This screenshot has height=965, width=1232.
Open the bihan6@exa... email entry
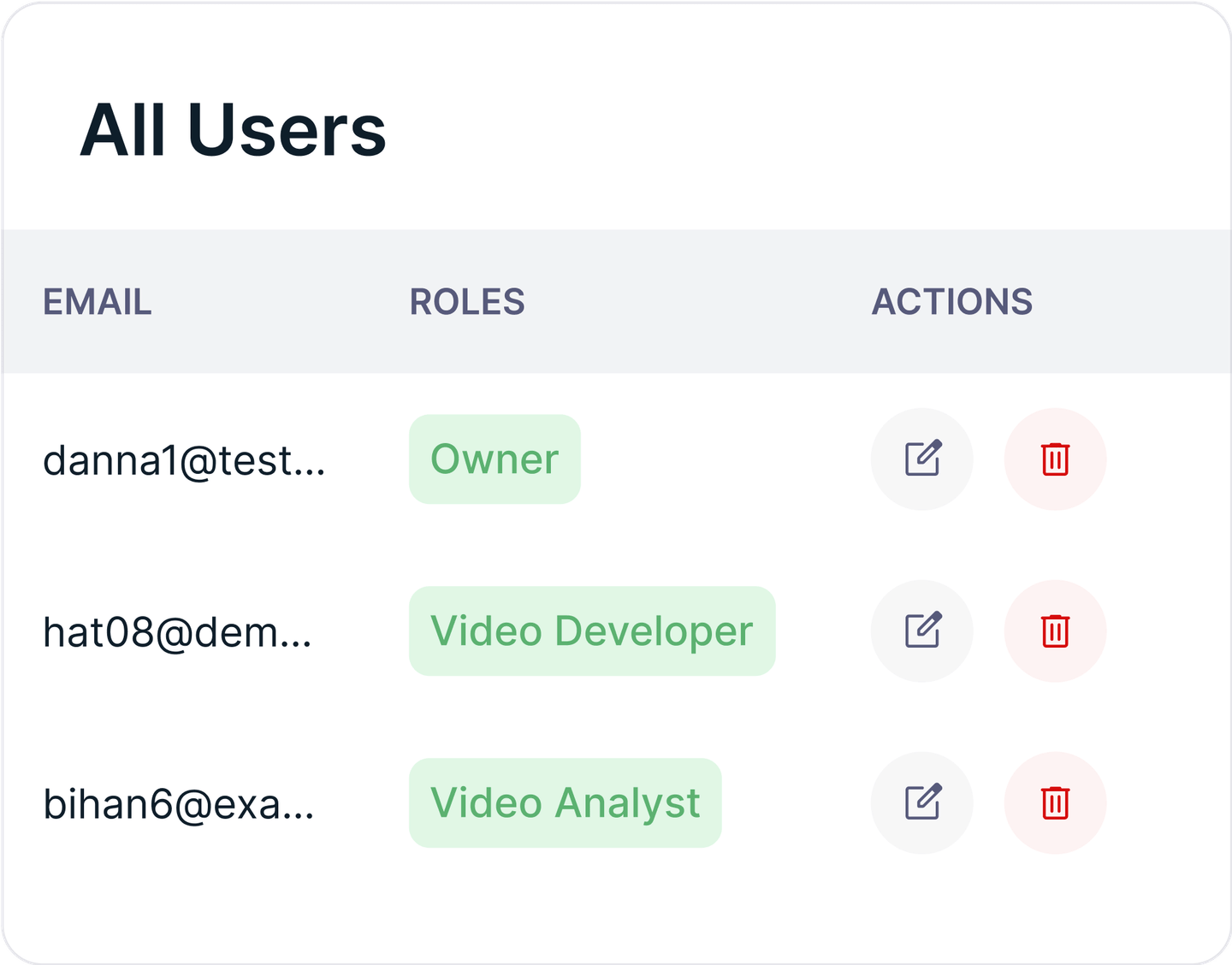coord(179,805)
